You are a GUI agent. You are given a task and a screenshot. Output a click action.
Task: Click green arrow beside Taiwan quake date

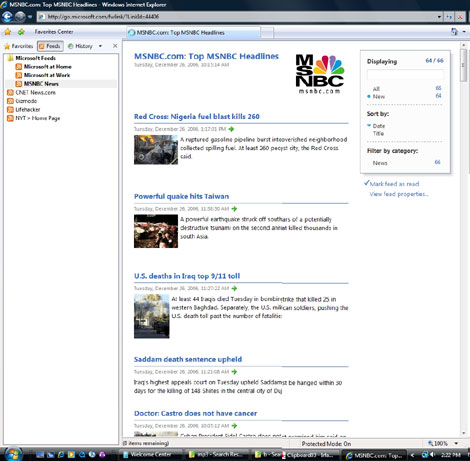(234, 209)
